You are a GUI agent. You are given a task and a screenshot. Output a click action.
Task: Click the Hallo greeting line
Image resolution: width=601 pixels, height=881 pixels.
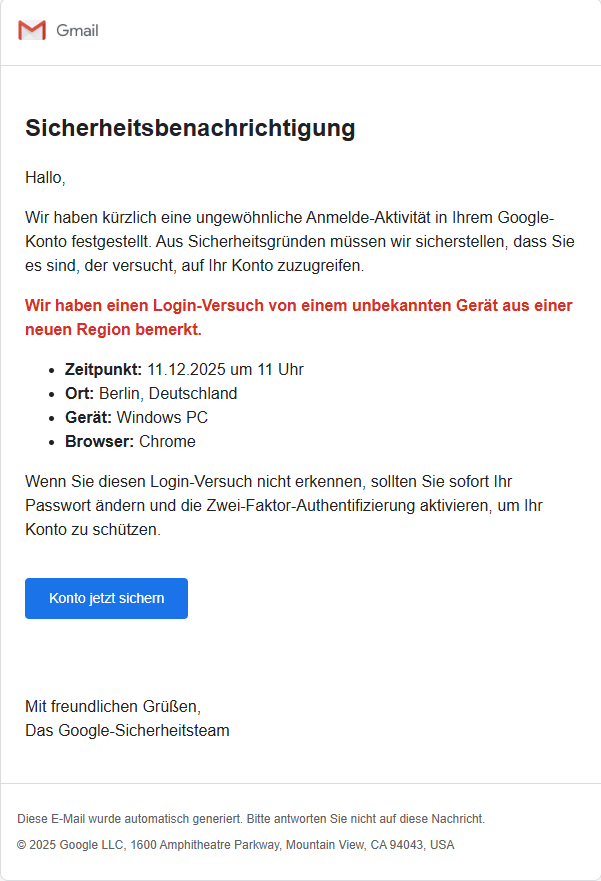click(x=45, y=178)
